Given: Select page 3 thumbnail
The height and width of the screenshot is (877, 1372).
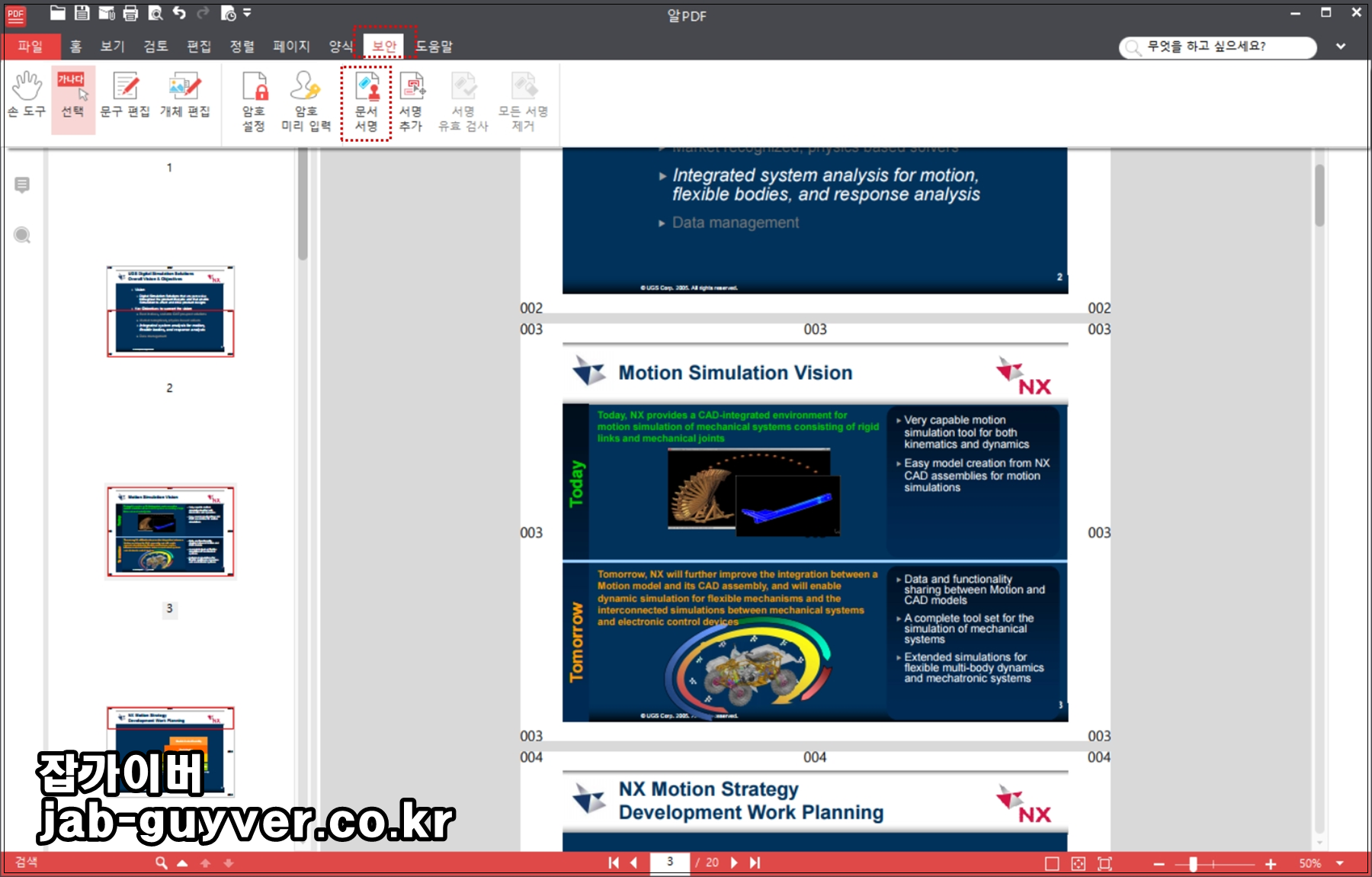Looking at the screenshot, I should [170, 531].
